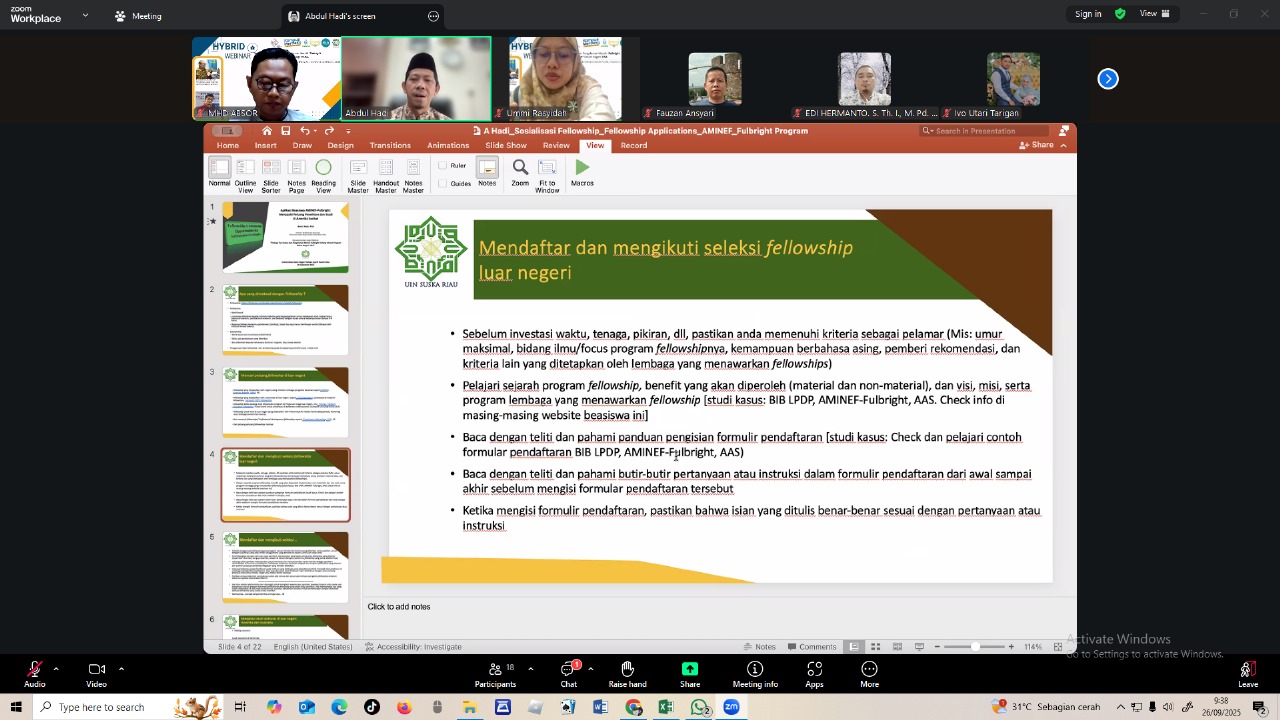
Task: Unmute the Zoom Audio microphone icon
Action: [x=35, y=670]
